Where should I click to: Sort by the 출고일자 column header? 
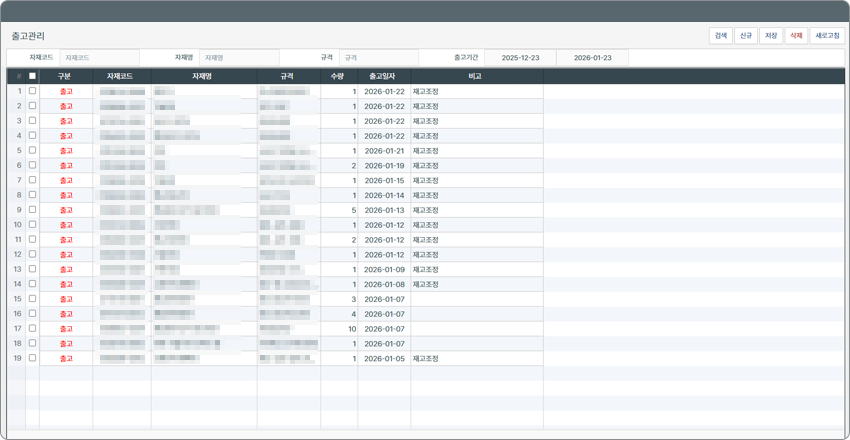[x=383, y=76]
